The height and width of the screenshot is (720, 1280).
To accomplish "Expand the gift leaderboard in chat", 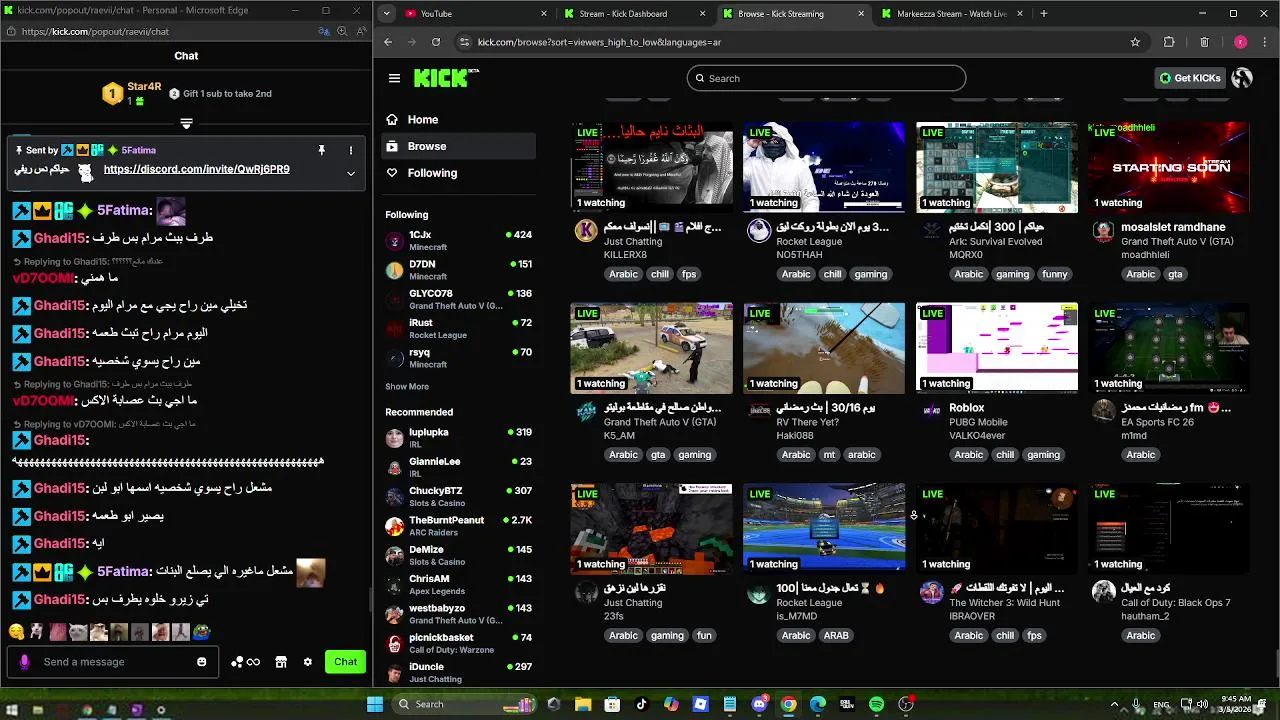I will (x=186, y=124).
